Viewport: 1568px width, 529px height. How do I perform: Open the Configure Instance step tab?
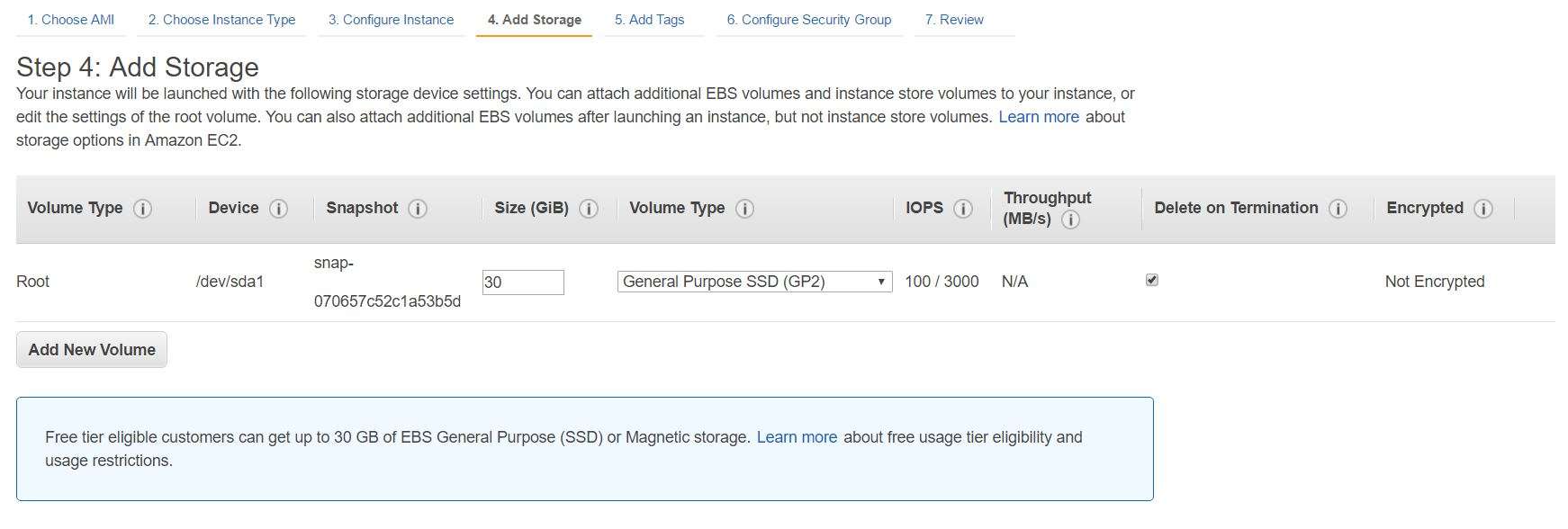[x=391, y=20]
